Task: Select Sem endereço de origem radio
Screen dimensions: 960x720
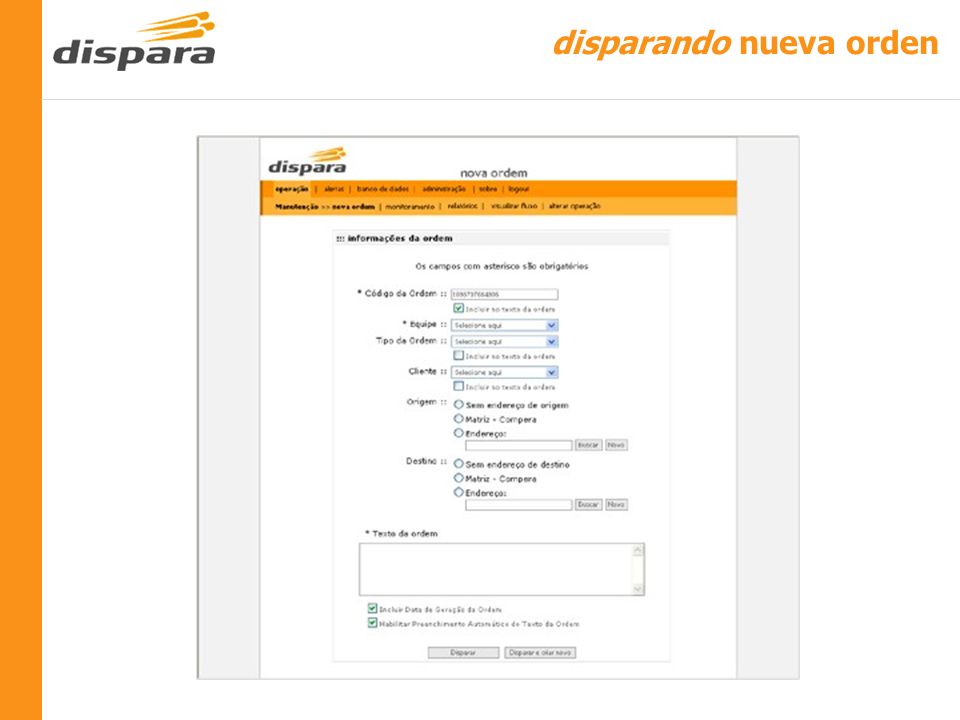Action: [459, 405]
